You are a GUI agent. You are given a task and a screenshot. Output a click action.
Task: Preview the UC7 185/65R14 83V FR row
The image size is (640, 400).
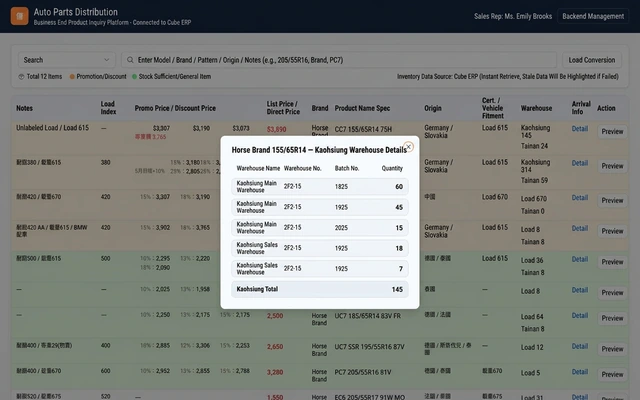pos(612,318)
